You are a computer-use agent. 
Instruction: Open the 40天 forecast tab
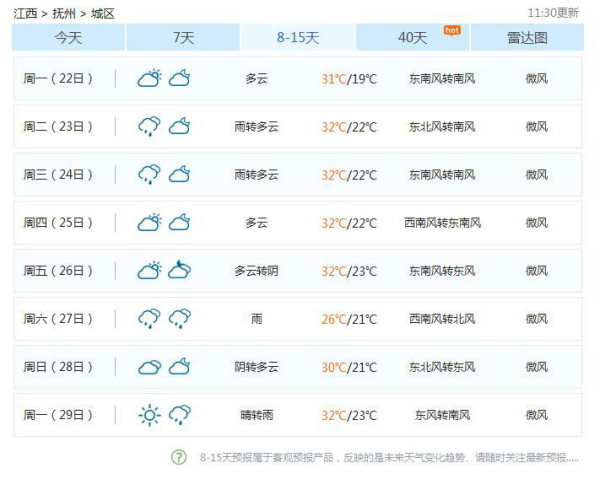coord(412,37)
